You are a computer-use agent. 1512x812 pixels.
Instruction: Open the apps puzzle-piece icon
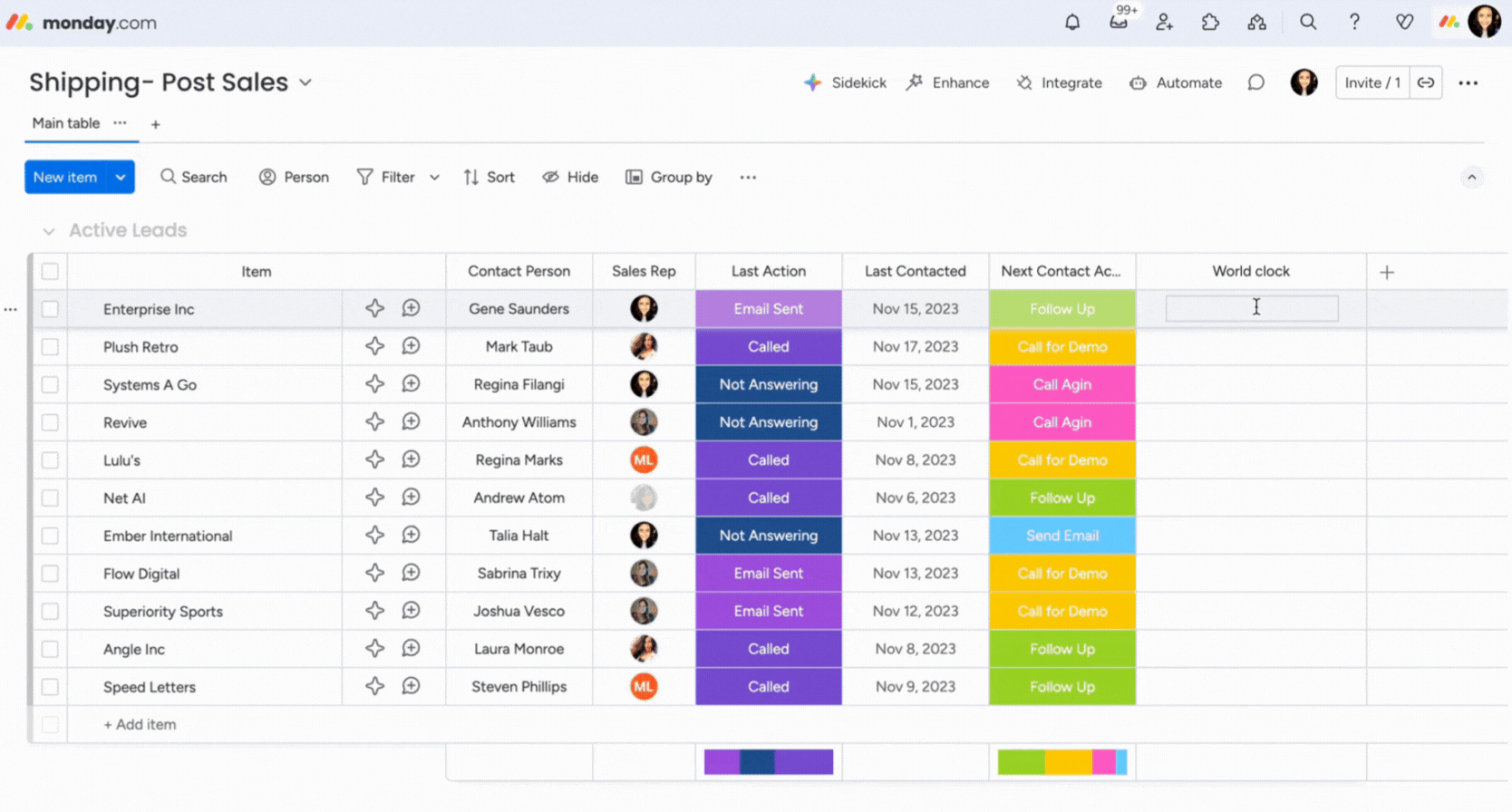click(x=1210, y=22)
